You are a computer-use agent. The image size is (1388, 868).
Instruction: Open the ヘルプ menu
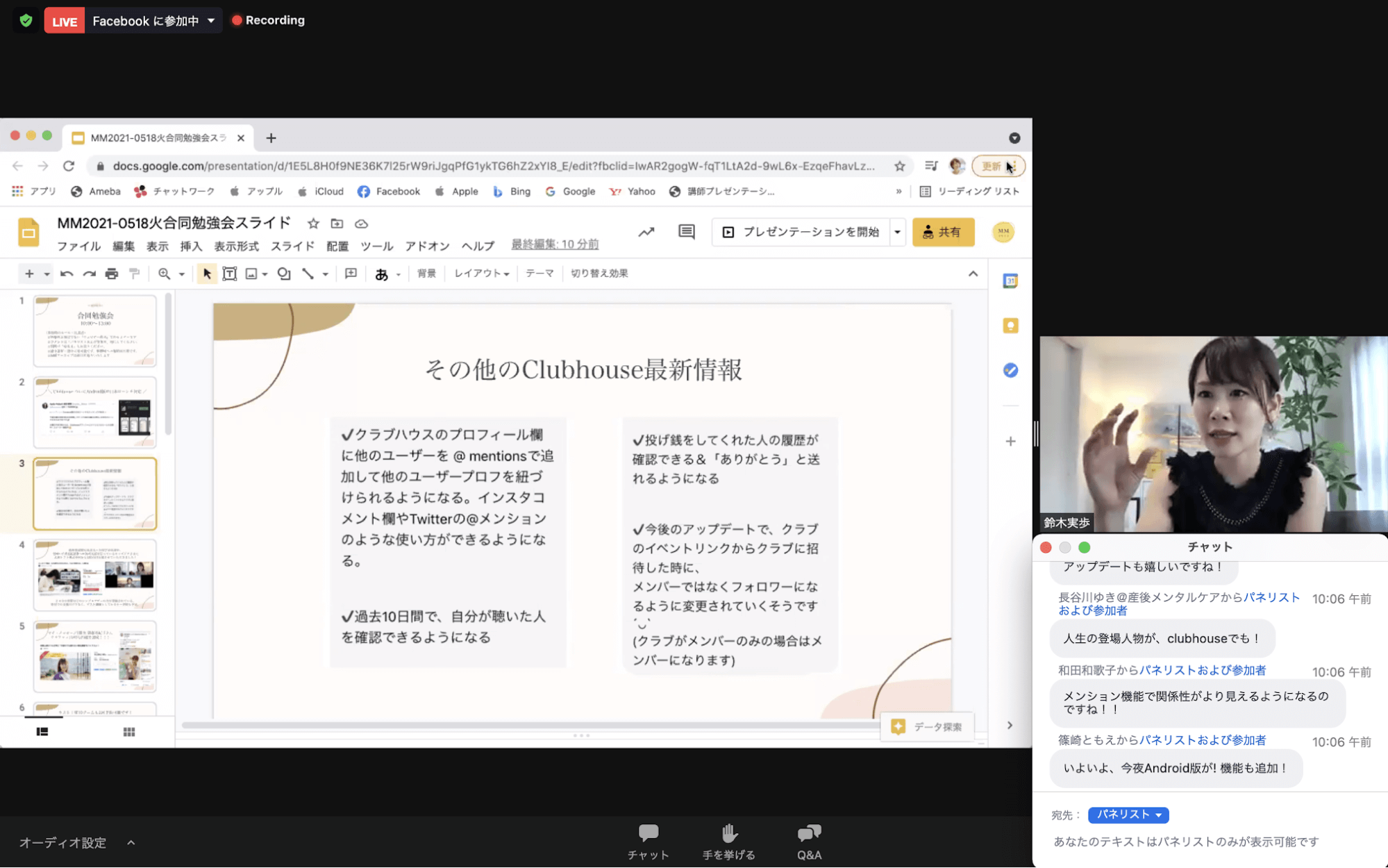tap(478, 246)
